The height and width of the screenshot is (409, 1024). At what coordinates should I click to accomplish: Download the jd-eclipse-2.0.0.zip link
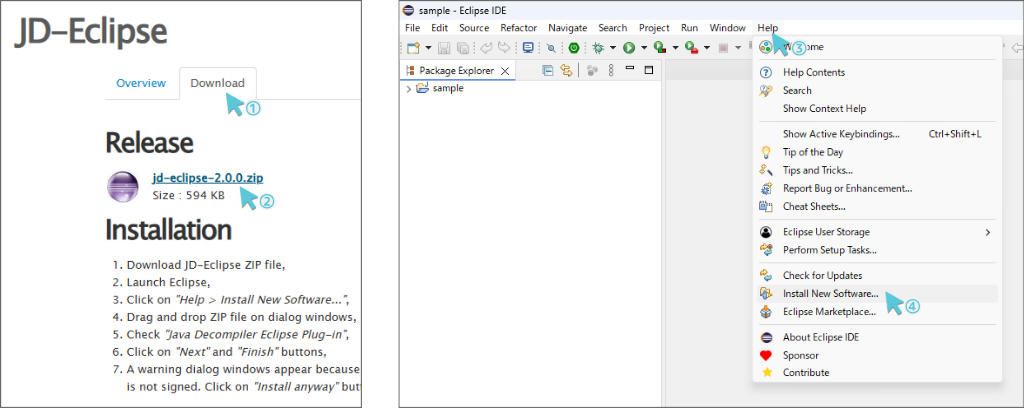[208, 178]
